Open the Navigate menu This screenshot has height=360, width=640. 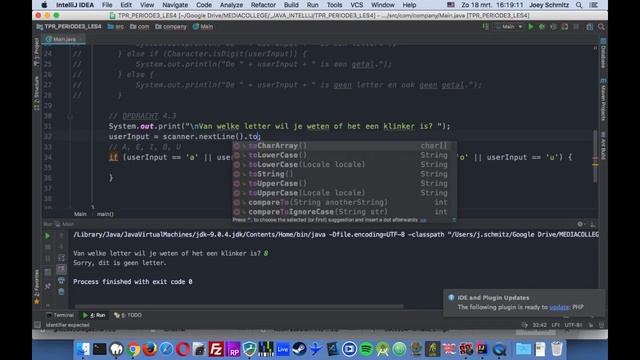click(x=175, y=5)
